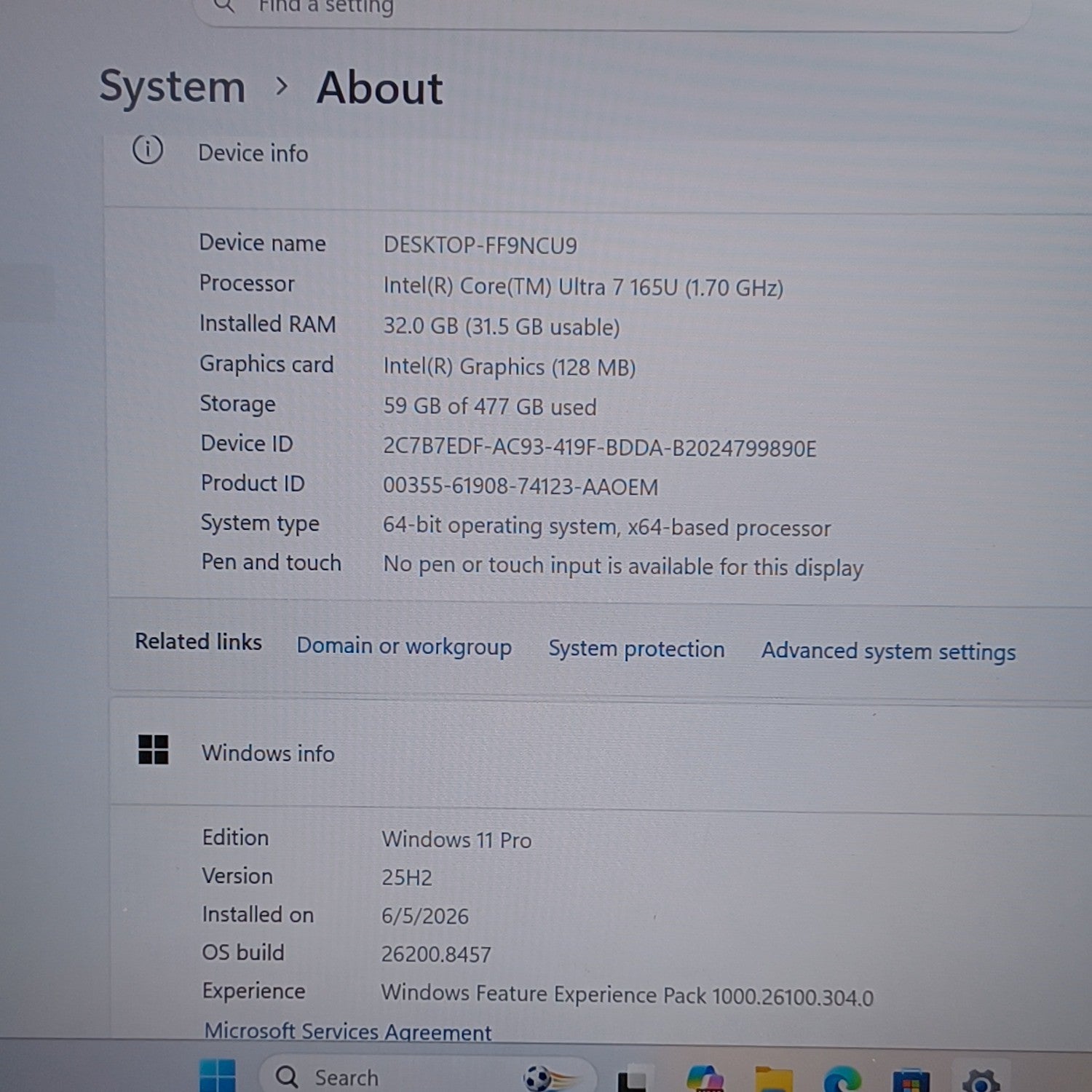
Task: Click the Edition label
Action: click(x=235, y=837)
